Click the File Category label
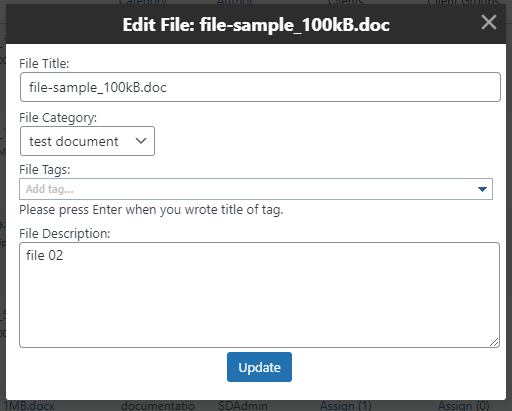Screen dimensions: 512x411 [x=58, y=118]
